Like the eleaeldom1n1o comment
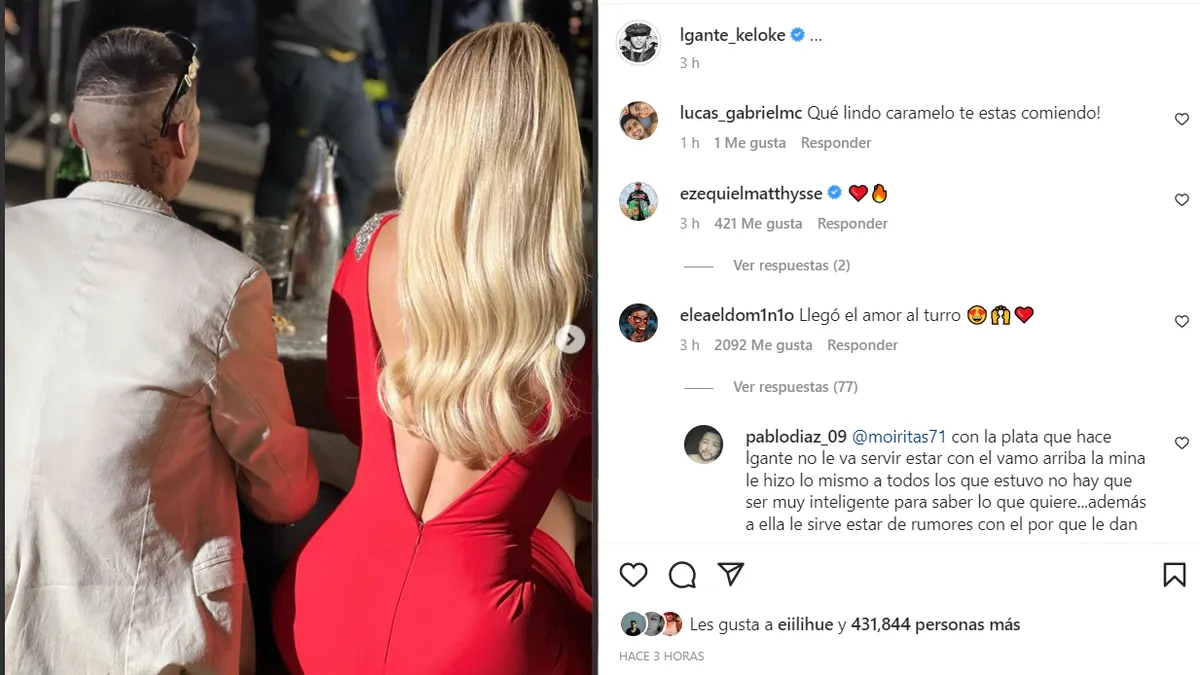Image resolution: width=1200 pixels, height=675 pixels. point(1181,322)
